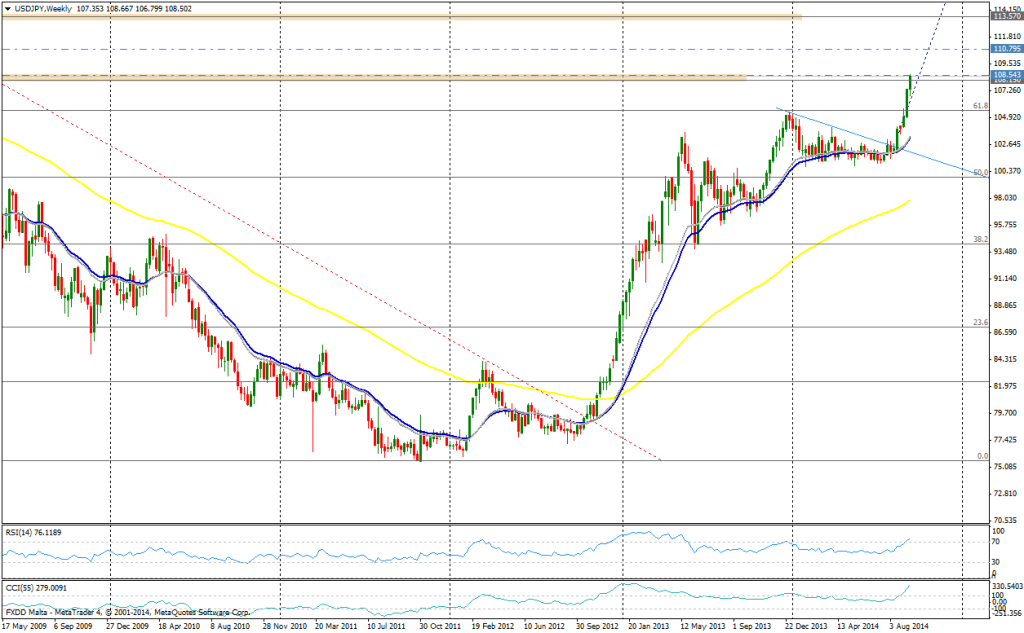Image resolution: width=1024 pixels, height=633 pixels.
Task: Open the chart menu arrow beside USDJPY
Action: pos(8,8)
